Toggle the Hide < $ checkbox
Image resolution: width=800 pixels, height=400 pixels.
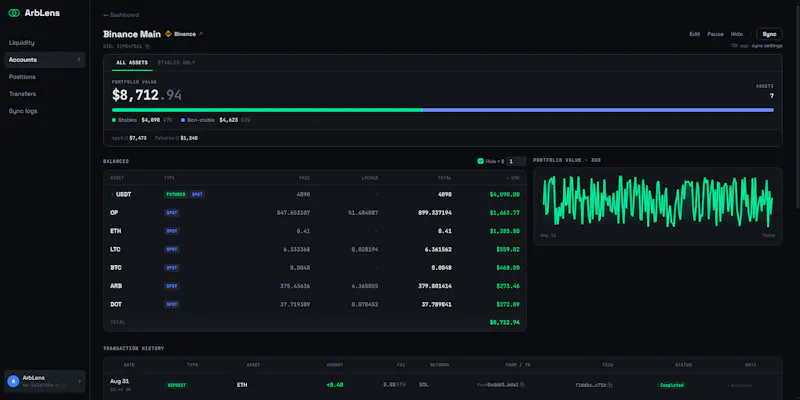point(480,161)
